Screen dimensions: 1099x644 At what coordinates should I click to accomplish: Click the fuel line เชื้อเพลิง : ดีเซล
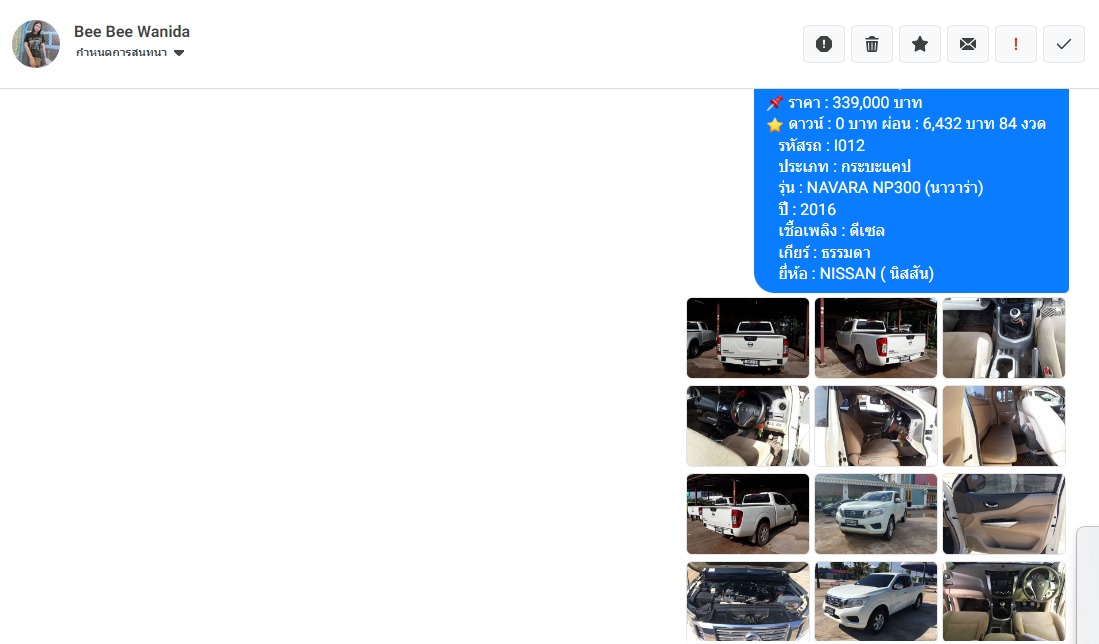832,231
